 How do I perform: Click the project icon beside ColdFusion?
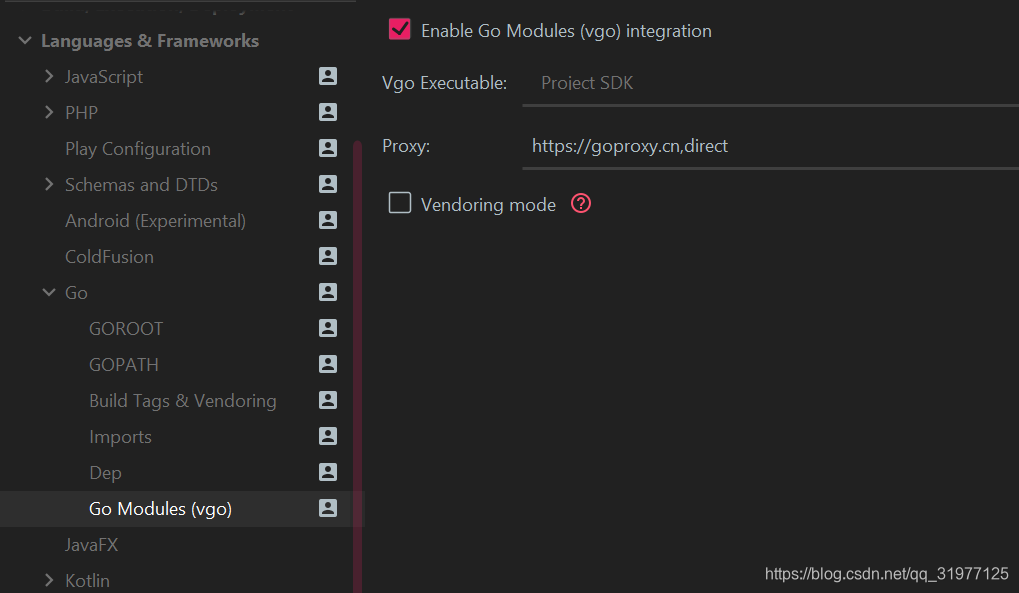pos(328,256)
